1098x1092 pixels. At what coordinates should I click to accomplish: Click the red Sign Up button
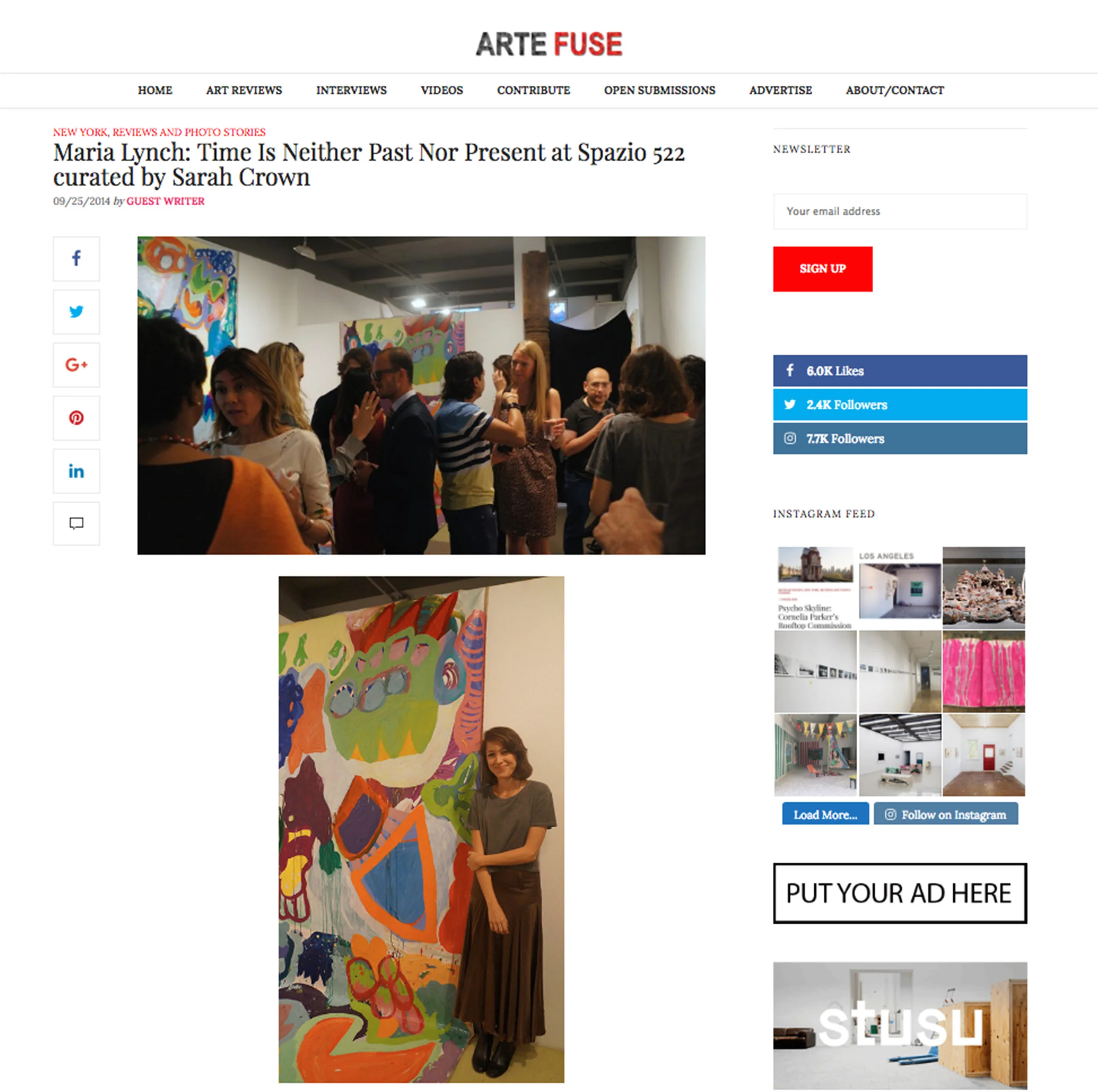tap(822, 269)
